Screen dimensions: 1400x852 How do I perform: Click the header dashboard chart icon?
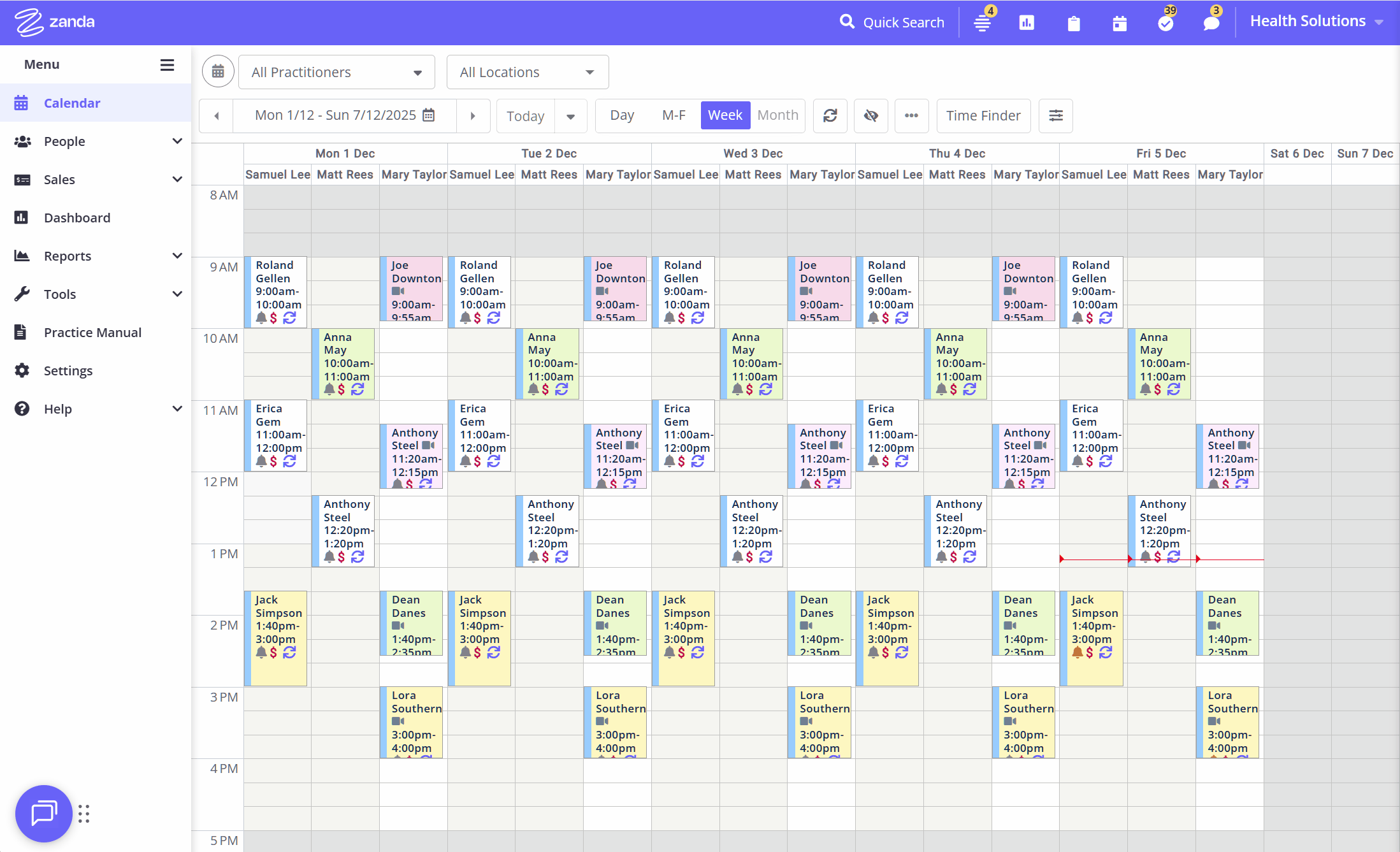(1027, 23)
